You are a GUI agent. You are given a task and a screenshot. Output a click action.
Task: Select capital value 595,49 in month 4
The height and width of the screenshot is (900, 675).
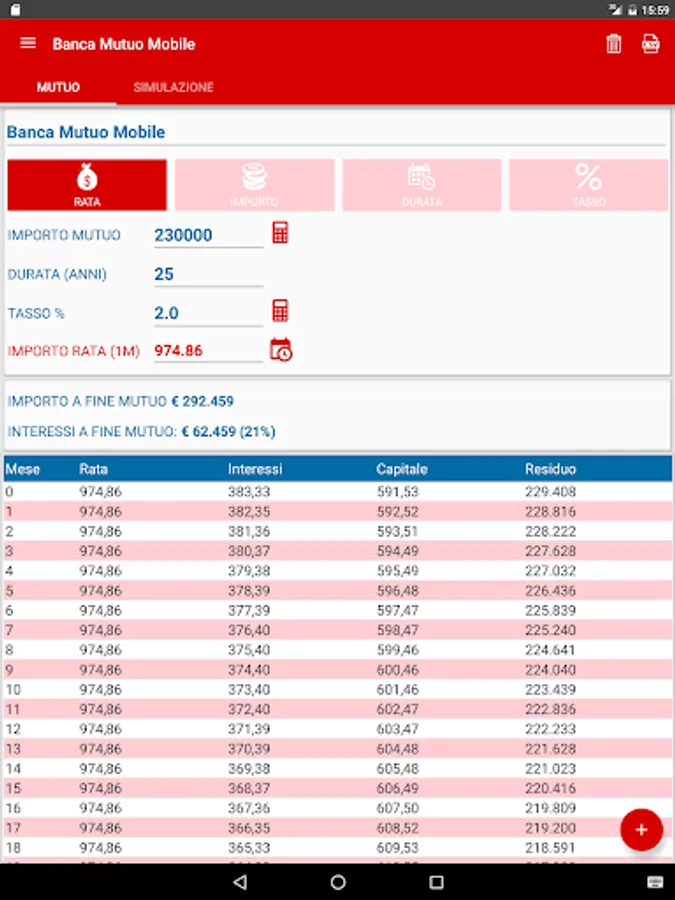(398, 571)
